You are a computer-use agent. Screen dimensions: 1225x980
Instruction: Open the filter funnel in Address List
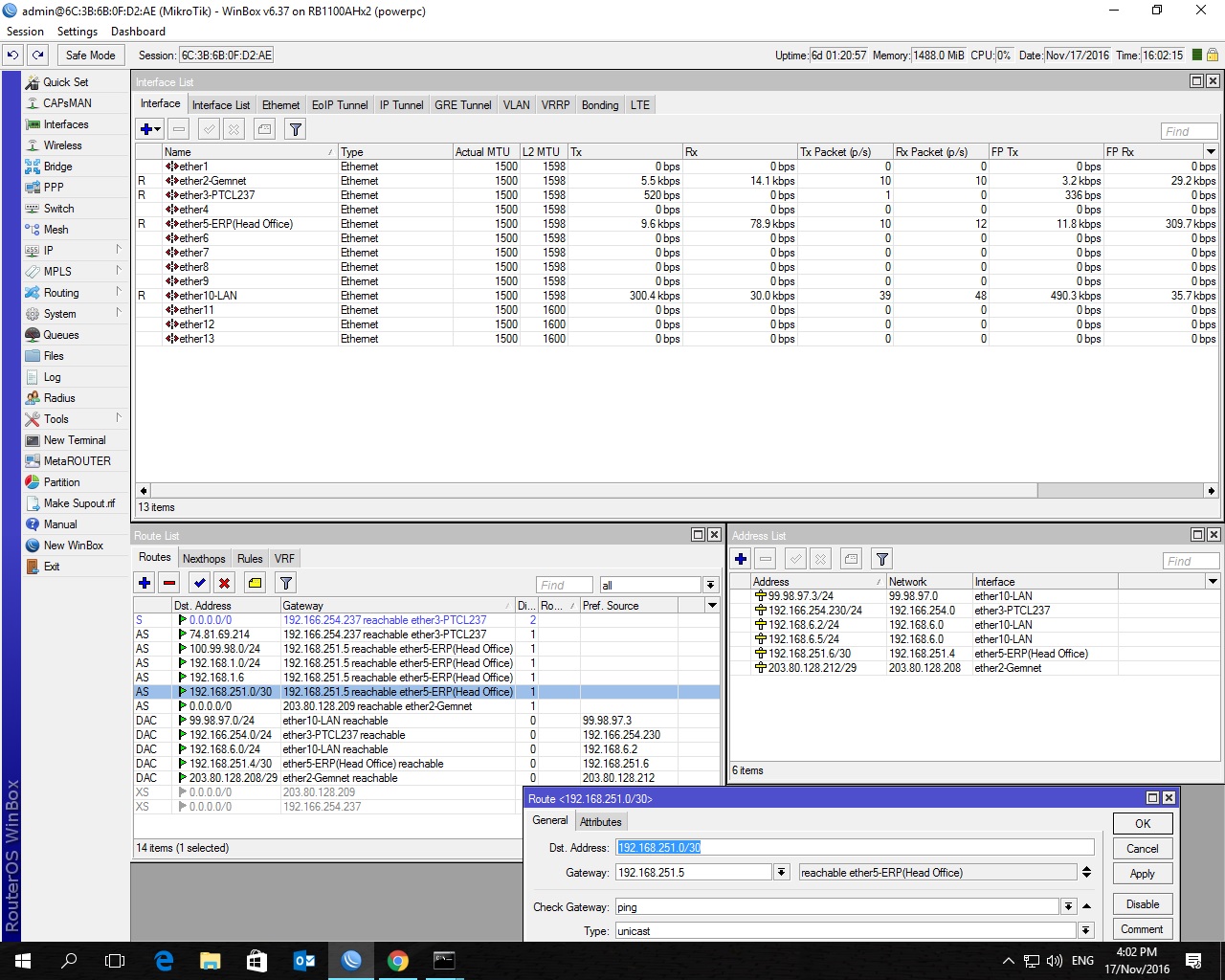[880, 558]
